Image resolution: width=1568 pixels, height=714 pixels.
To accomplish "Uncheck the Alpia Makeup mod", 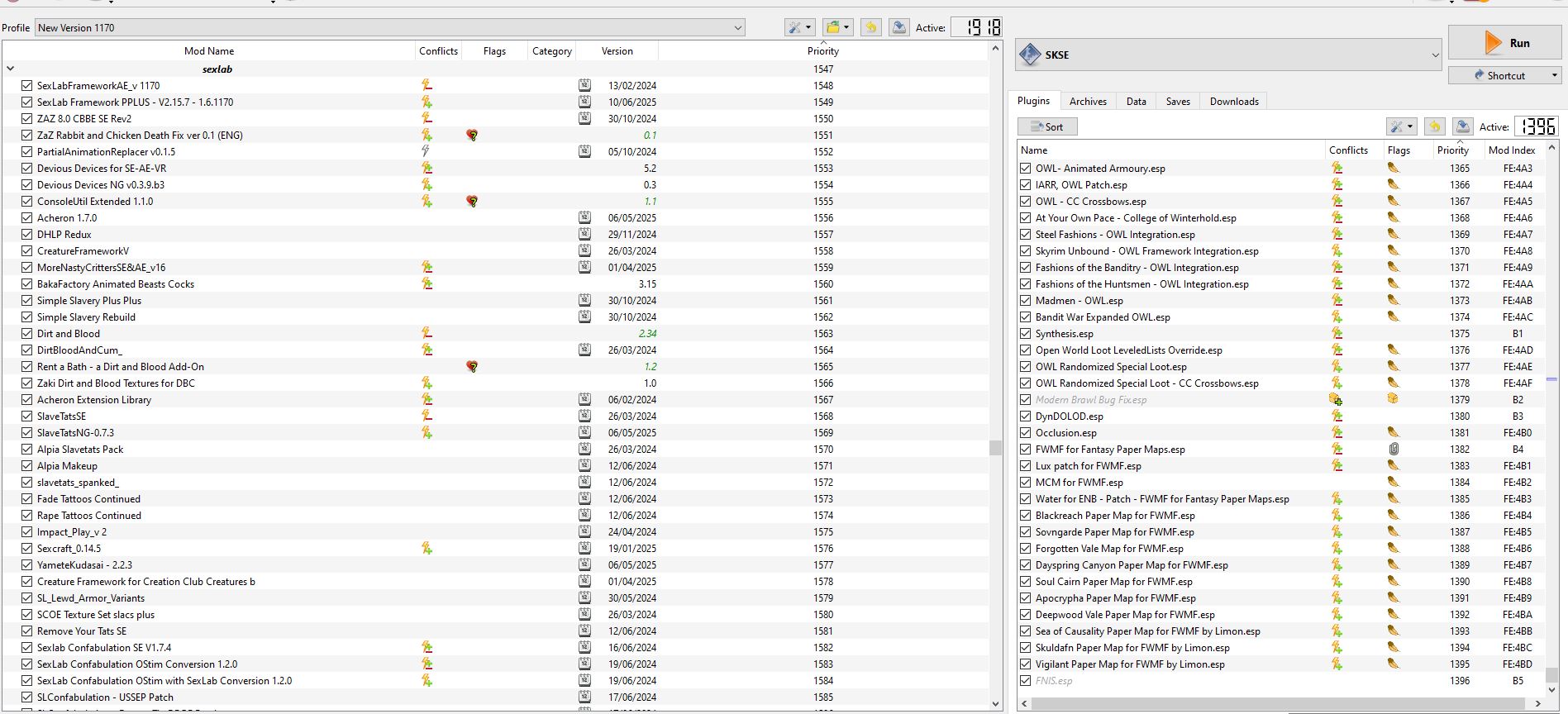I will pos(26,465).
